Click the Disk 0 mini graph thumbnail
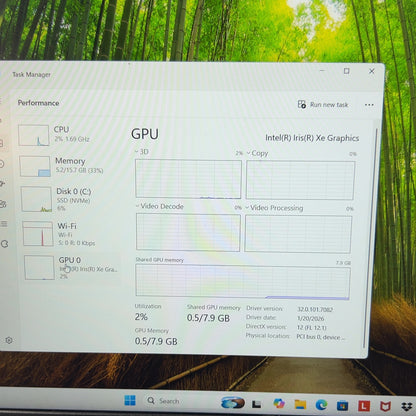The width and height of the screenshot is (416, 416). point(36,199)
